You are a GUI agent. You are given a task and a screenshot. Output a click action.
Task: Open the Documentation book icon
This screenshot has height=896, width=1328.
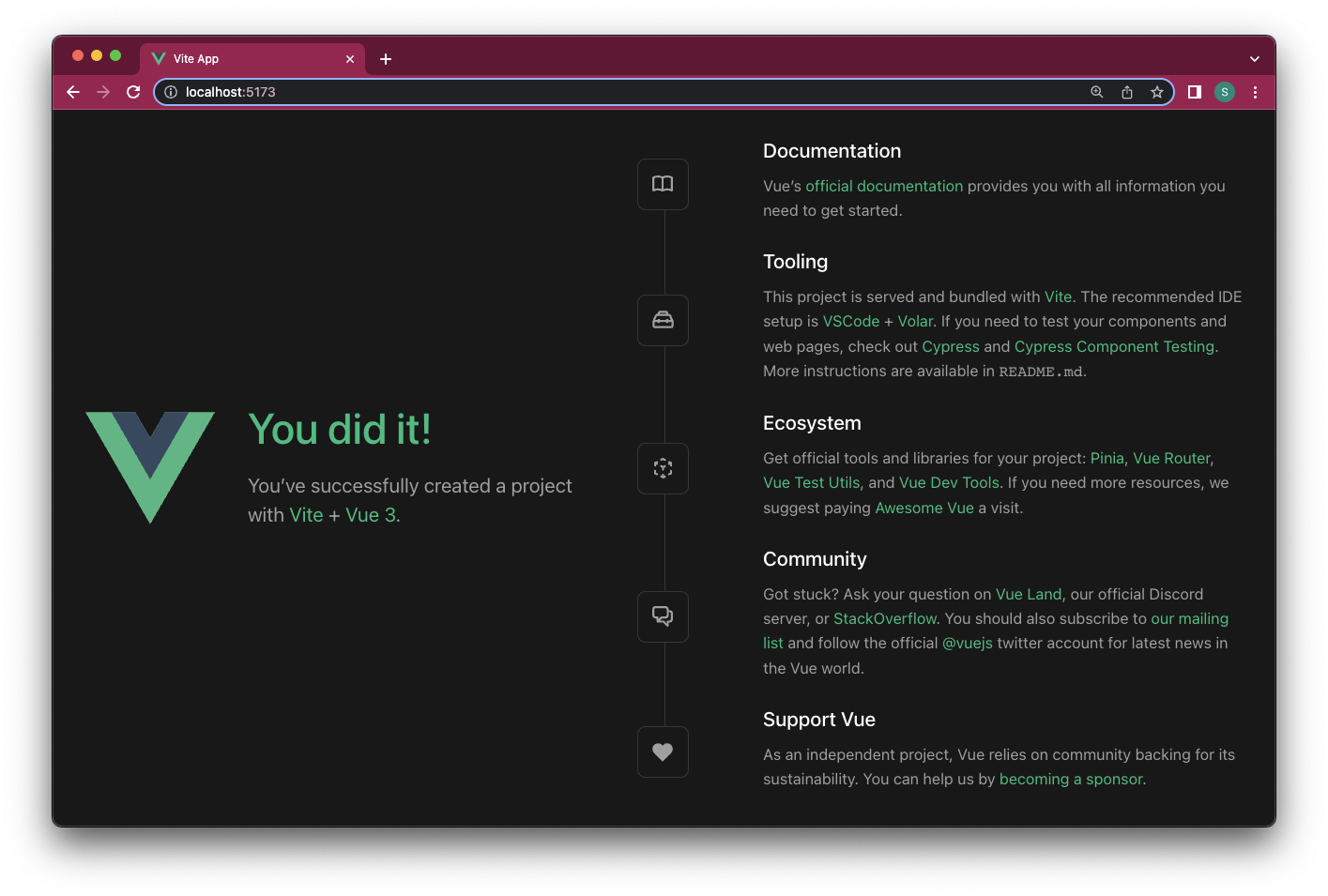(x=663, y=184)
